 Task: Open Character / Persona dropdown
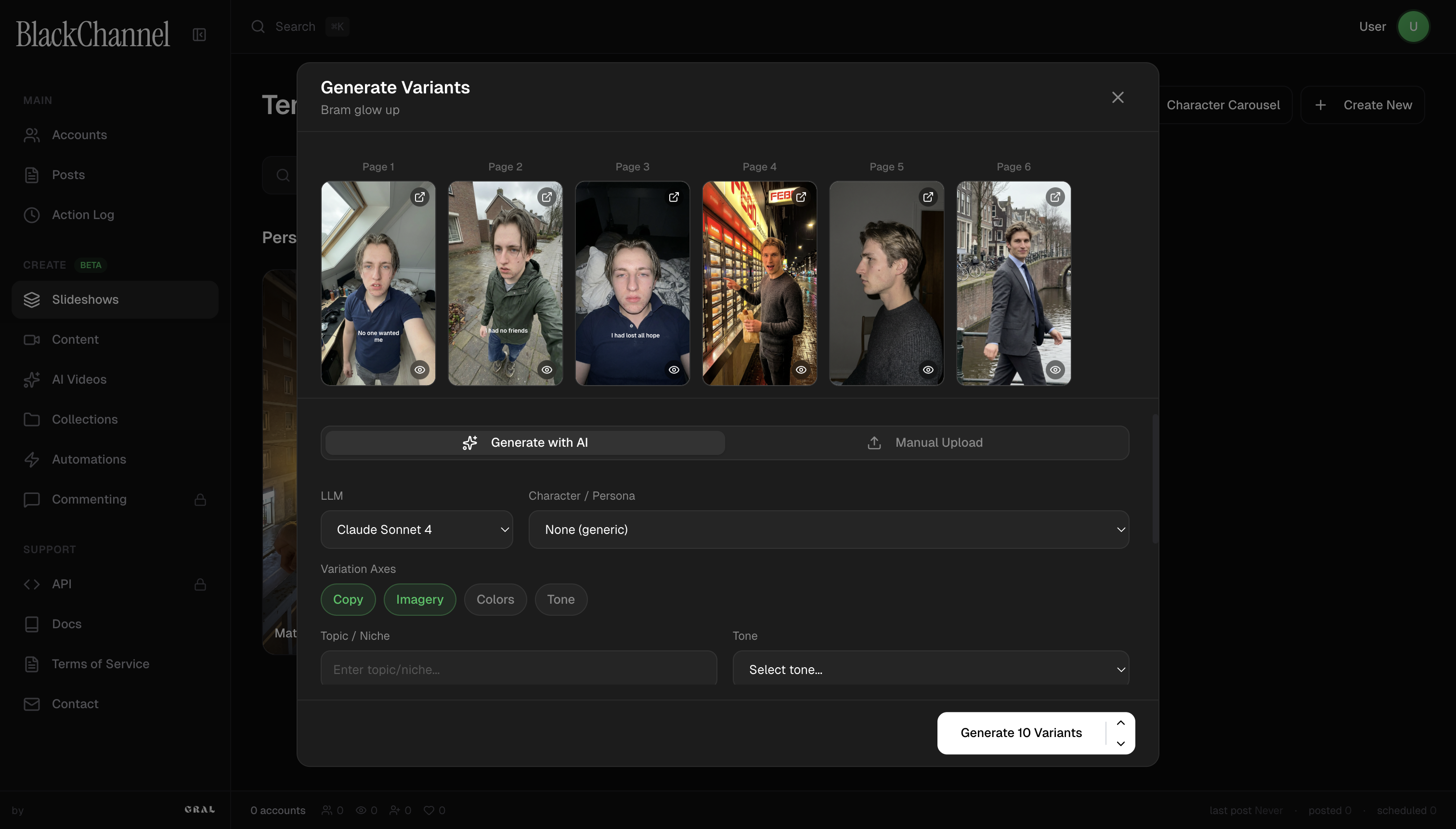coord(828,530)
